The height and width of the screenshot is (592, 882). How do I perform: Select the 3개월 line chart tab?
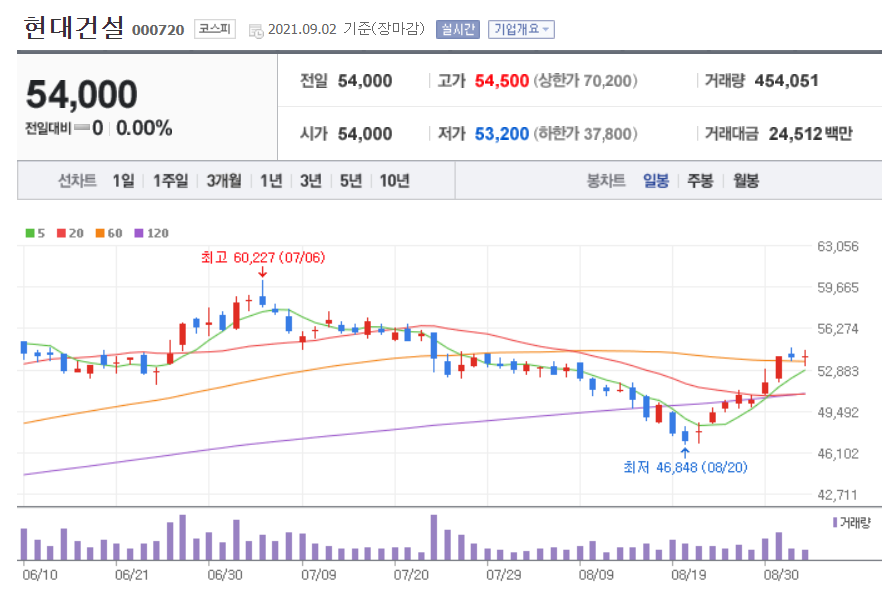click(x=224, y=181)
